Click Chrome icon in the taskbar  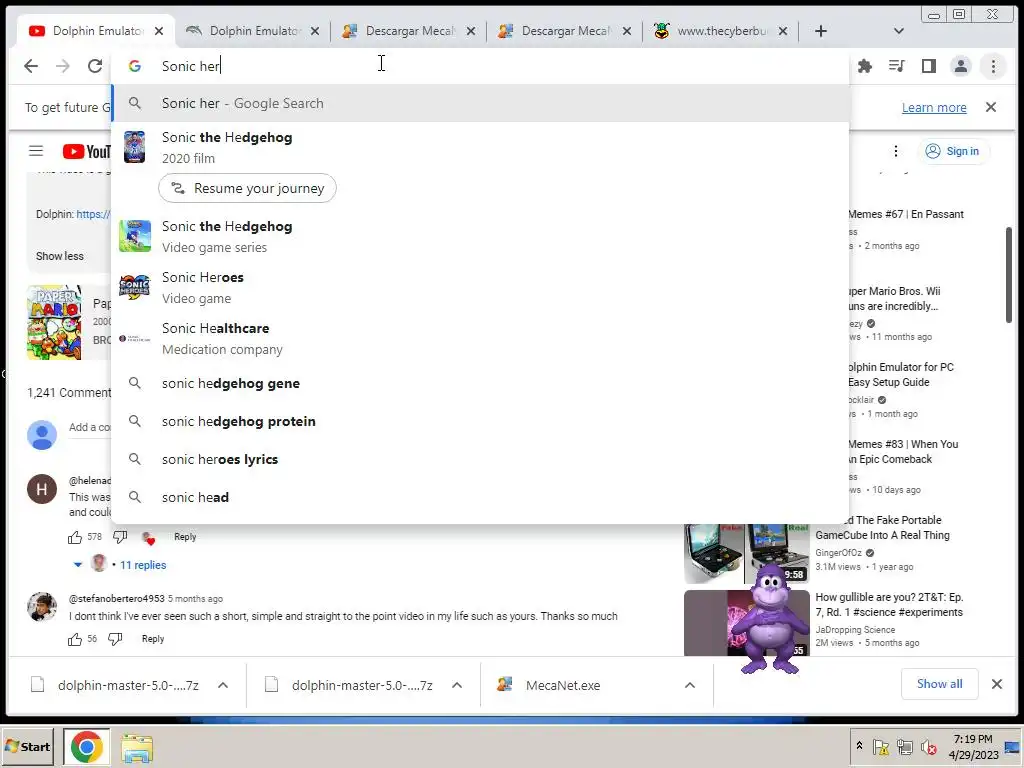pos(87,747)
